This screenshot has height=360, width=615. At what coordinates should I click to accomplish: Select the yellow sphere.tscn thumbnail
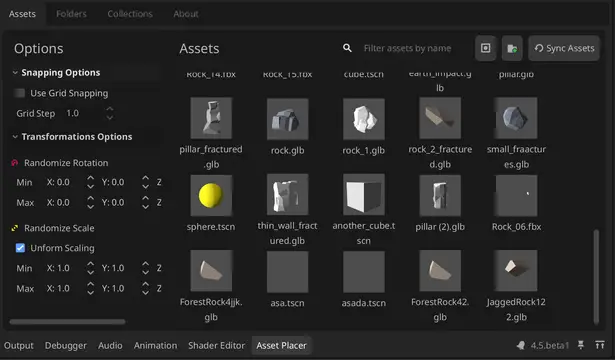211,195
